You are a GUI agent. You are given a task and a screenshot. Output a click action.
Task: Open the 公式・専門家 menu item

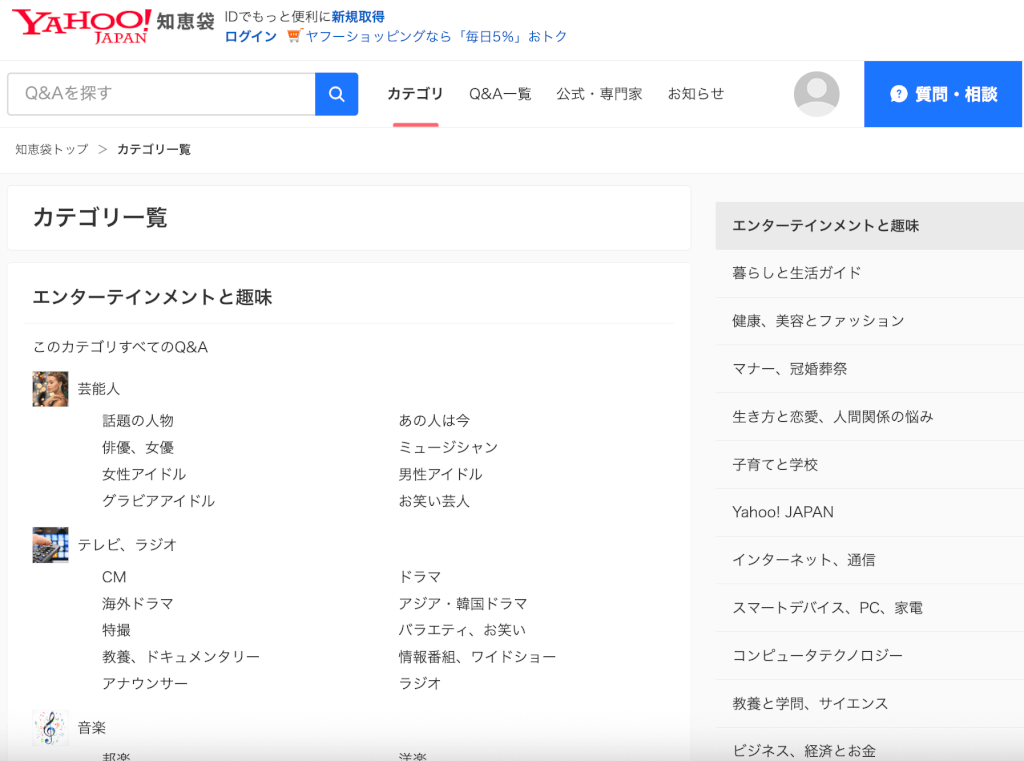pos(599,93)
